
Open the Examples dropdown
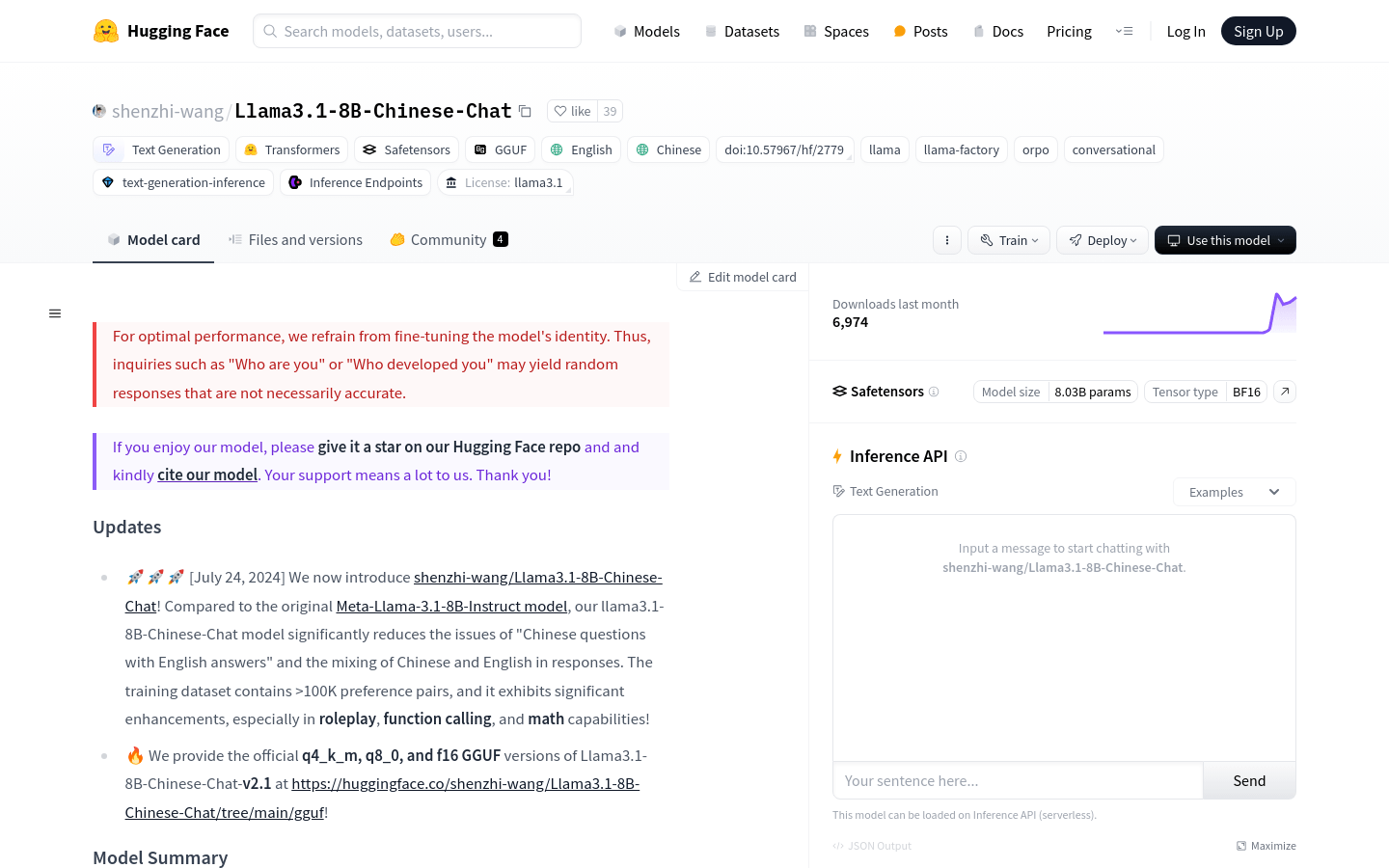pos(1234,492)
